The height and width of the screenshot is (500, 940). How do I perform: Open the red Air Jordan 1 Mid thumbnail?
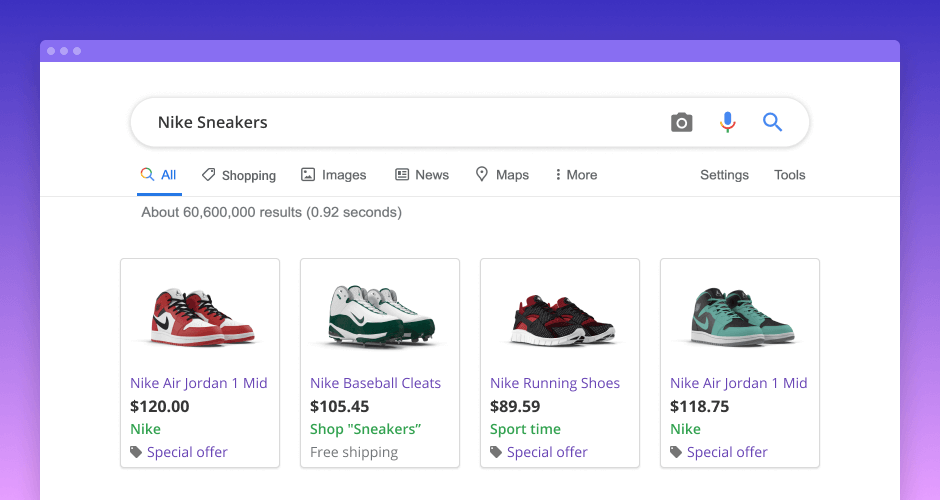tap(201, 317)
